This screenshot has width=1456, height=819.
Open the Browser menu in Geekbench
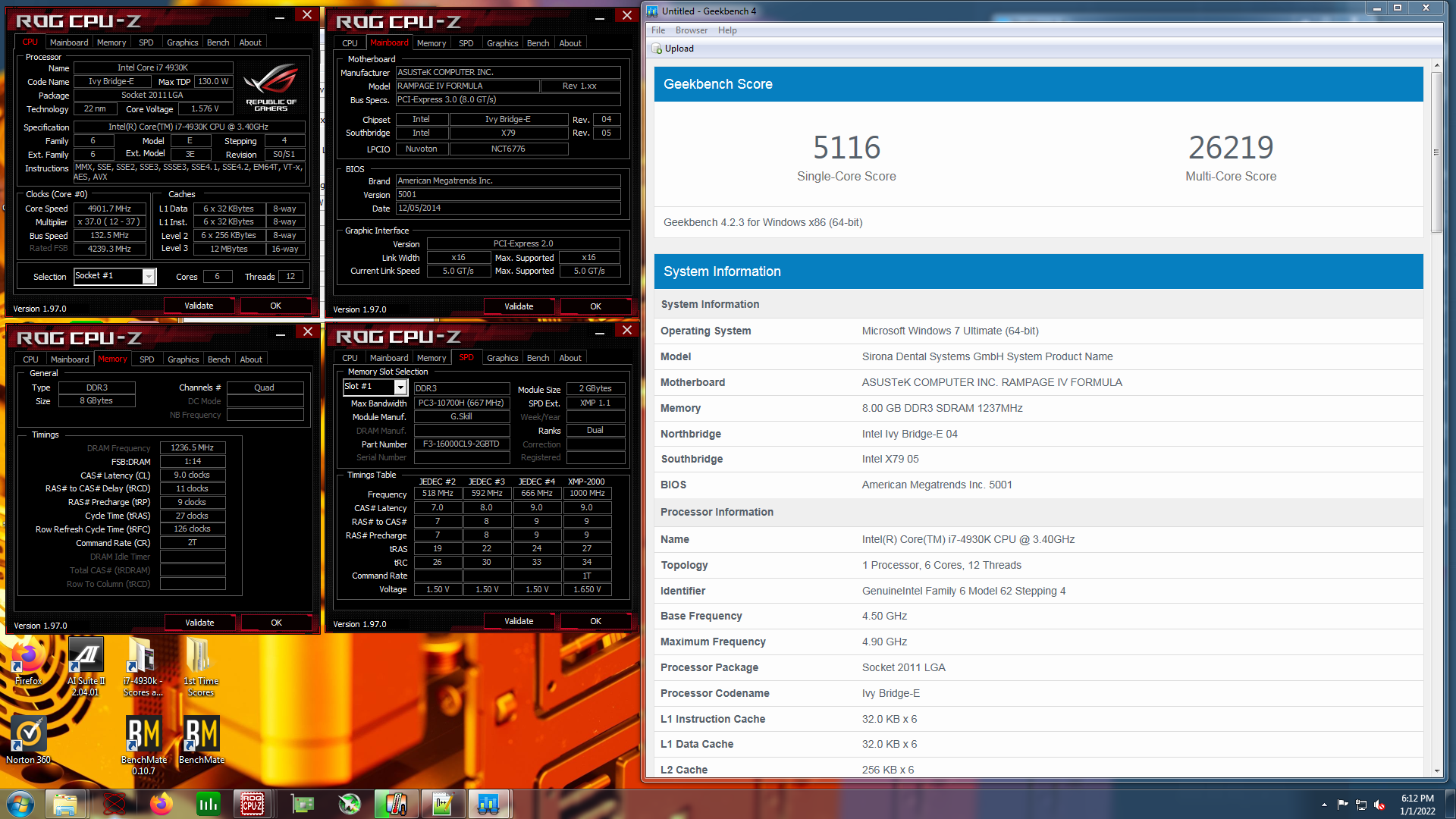coord(692,30)
